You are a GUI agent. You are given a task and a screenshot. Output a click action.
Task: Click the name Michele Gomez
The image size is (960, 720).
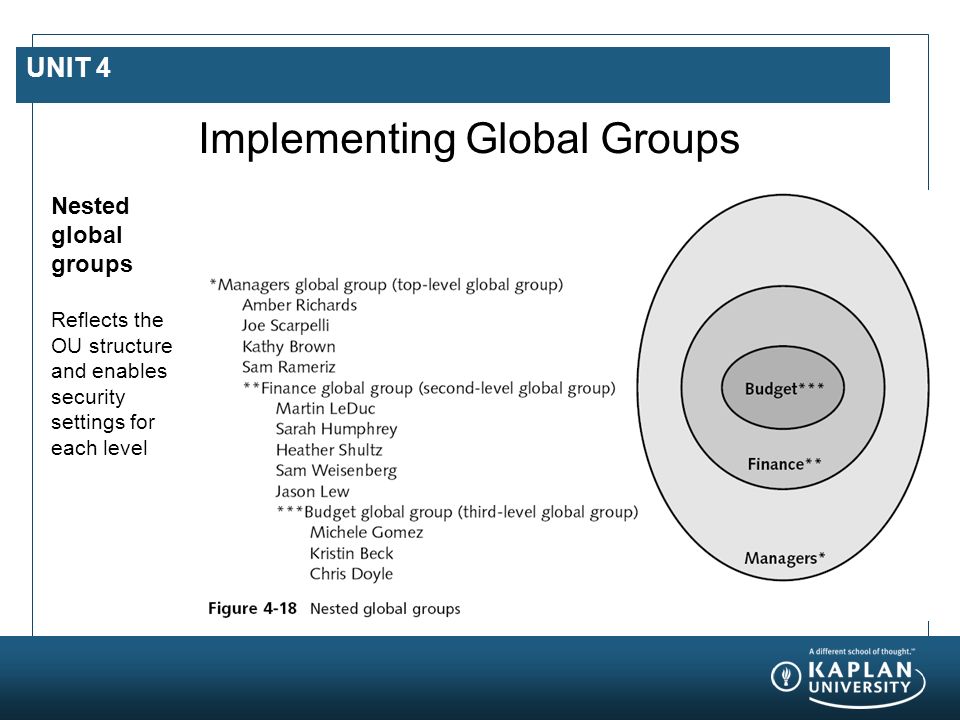[366, 533]
